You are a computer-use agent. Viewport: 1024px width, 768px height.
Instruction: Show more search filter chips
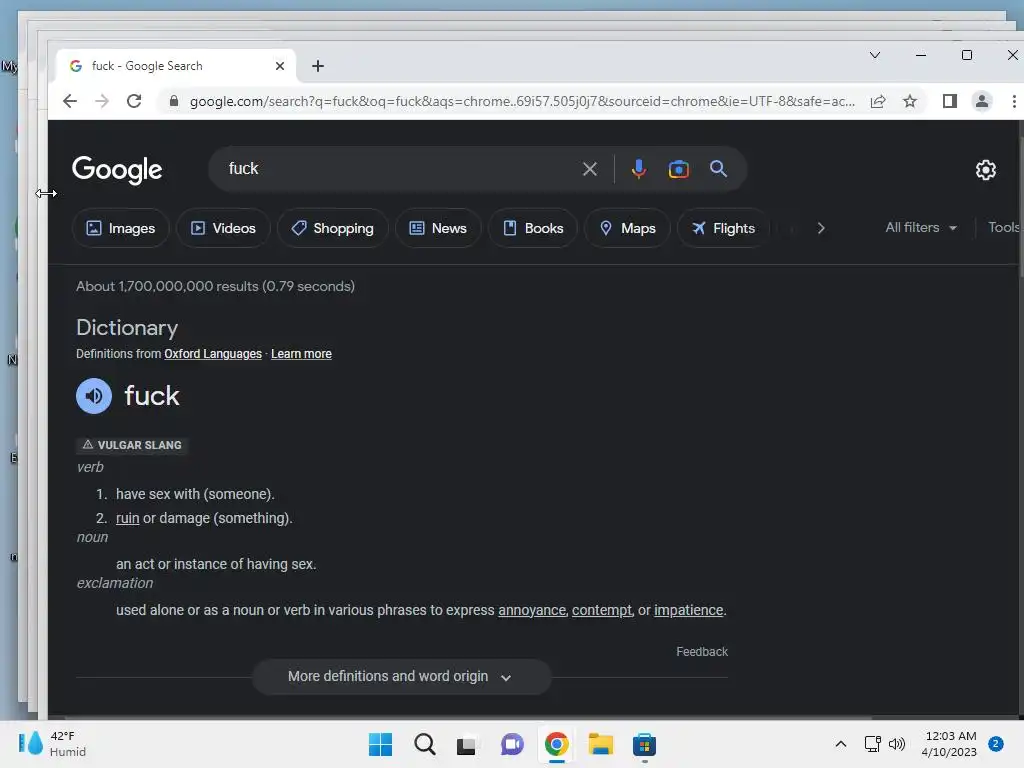[821, 228]
